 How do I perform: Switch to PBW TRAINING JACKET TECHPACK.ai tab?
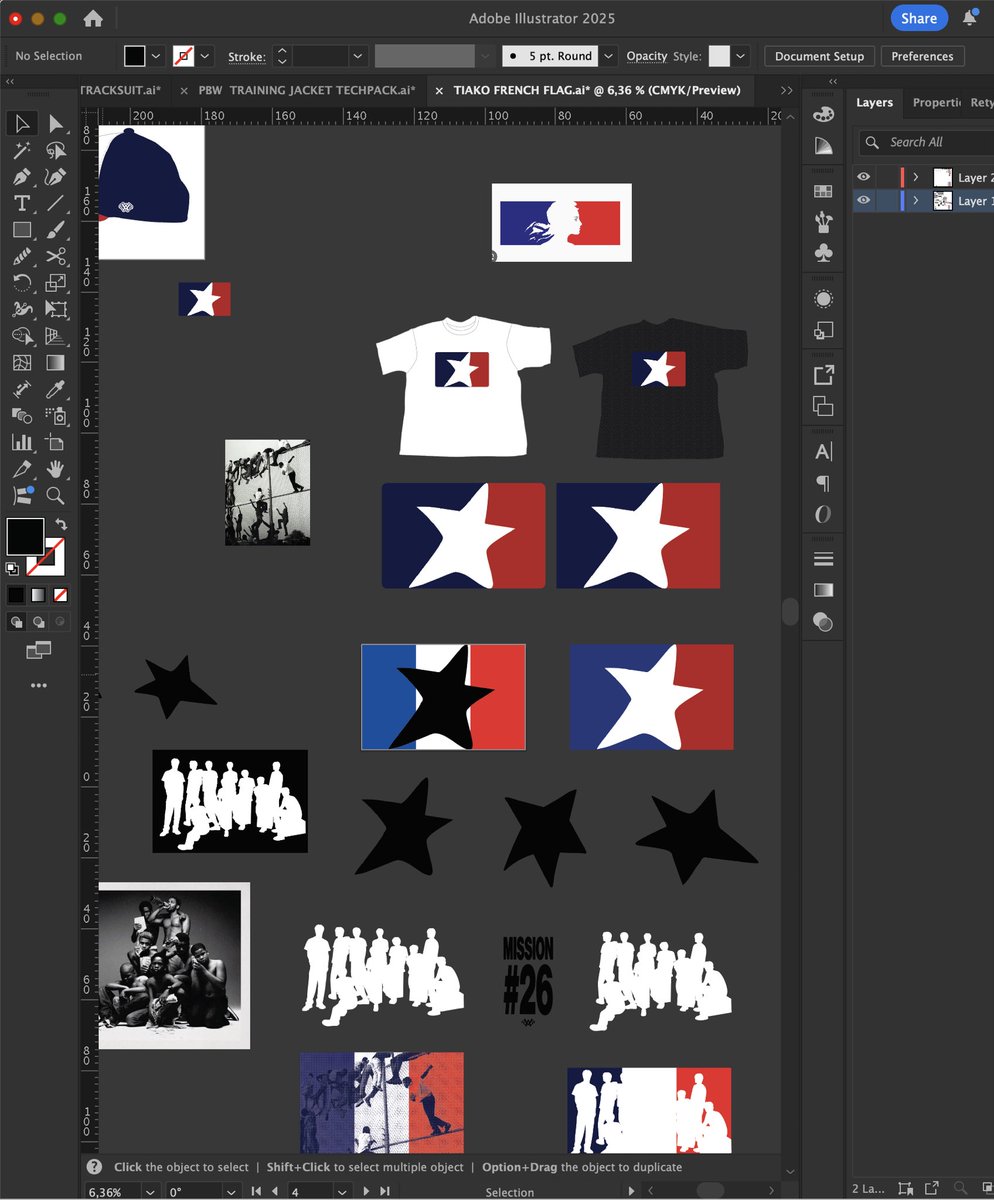[307, 90]
